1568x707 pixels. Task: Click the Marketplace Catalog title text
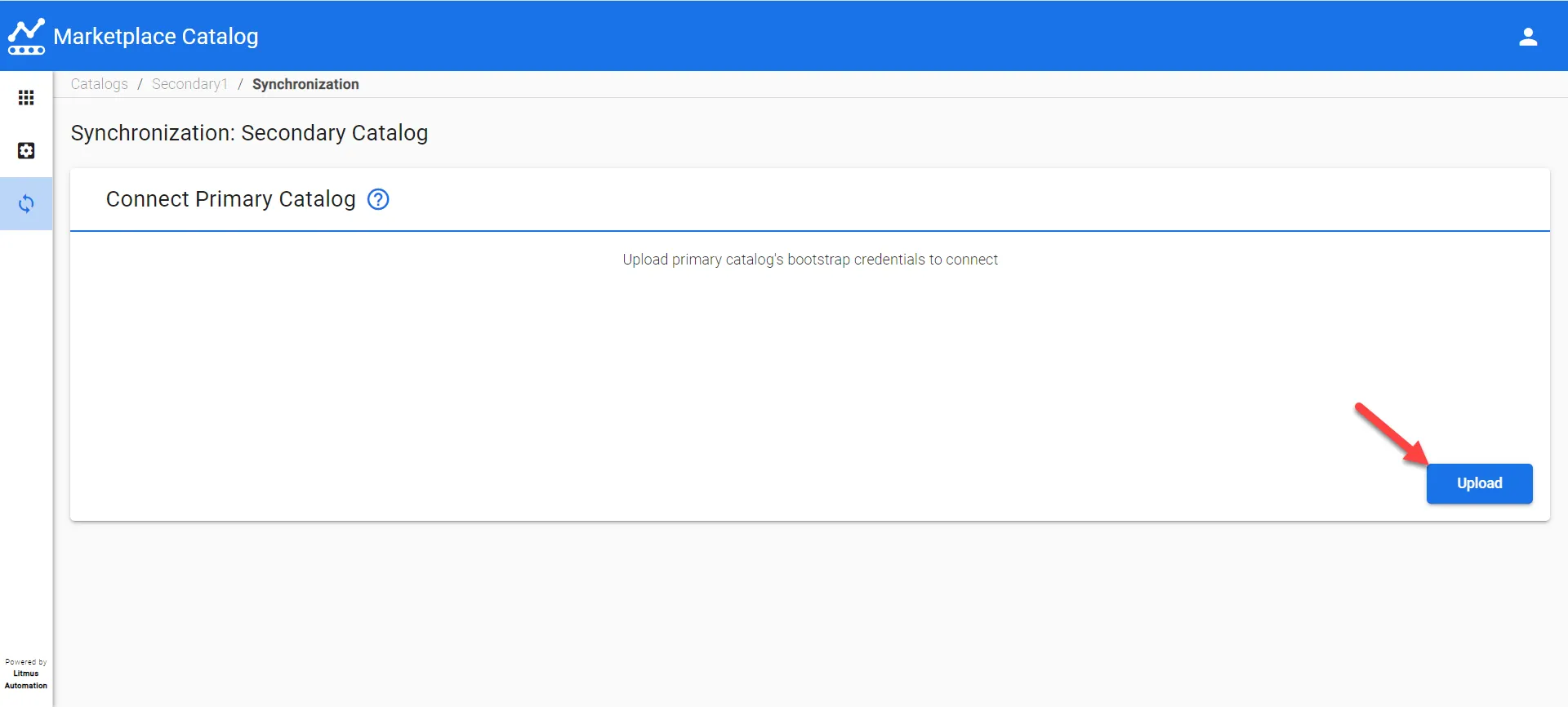click(156, 37)
